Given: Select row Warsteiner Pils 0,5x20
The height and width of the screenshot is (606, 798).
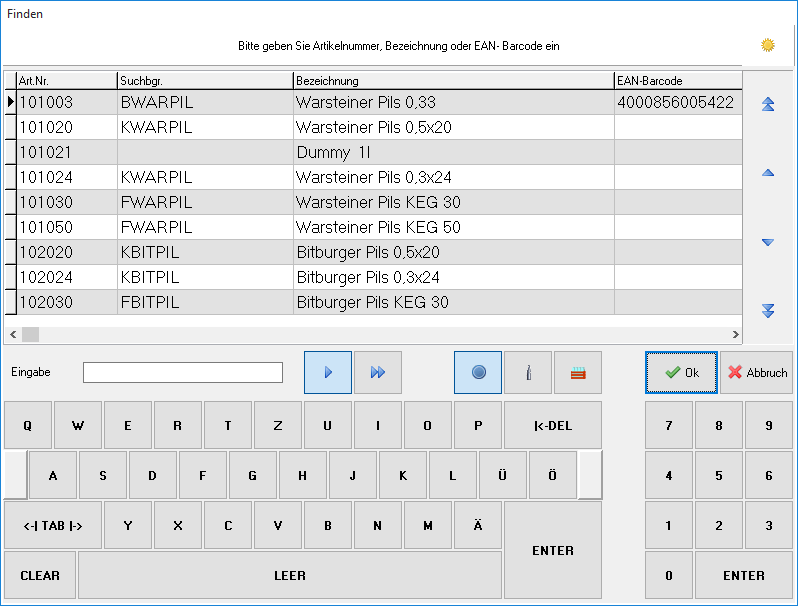Looking at the screenshot, I should pyautogui.click(x=373, y=127).
